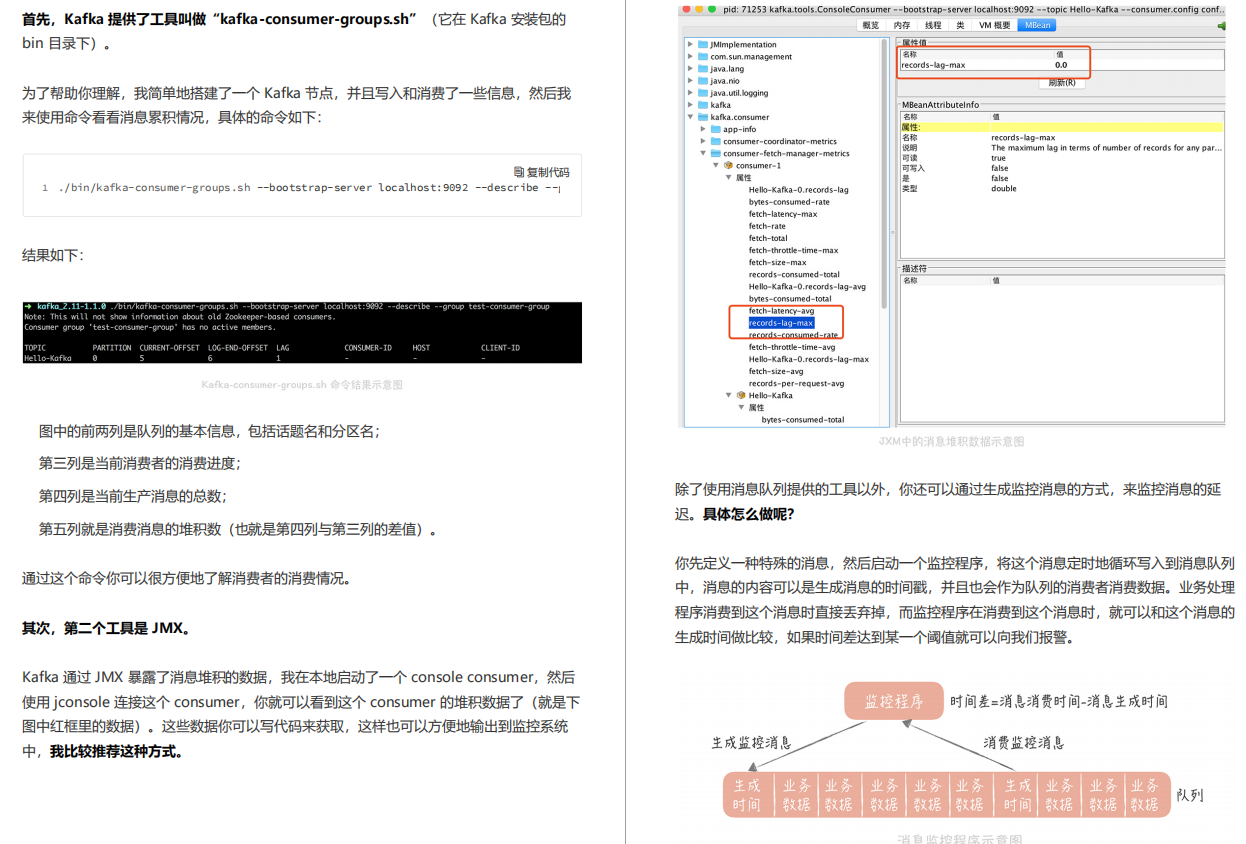Click the consumer-1 MBean icon

click(x=728, y=165)
